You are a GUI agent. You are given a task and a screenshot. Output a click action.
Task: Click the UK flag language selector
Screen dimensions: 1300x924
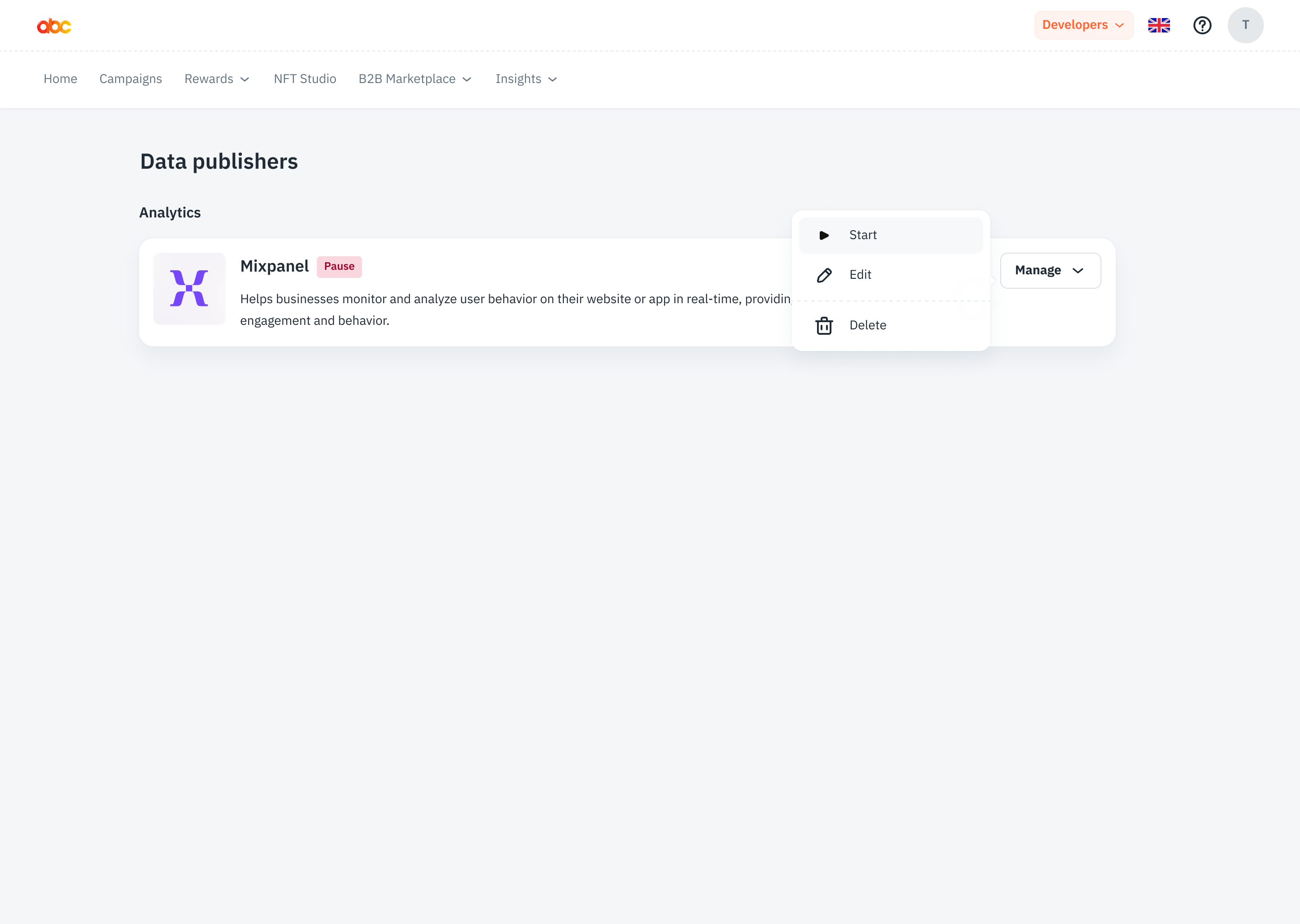[x=1159, y=25]
